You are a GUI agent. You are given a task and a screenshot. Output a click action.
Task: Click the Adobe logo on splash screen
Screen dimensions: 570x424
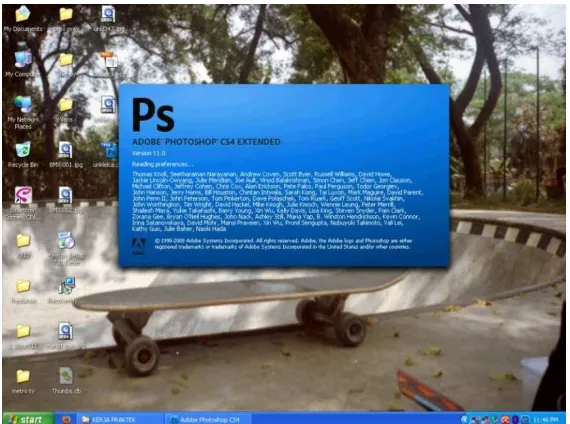tap(138, 247)
